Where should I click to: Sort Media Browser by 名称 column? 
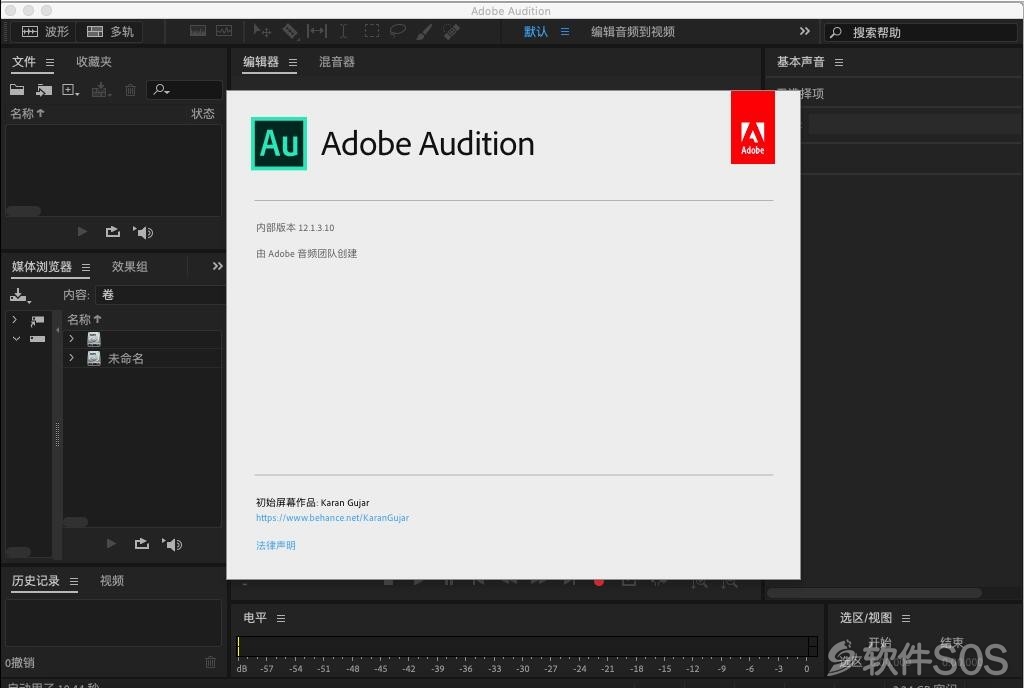pyautogui.click(x=84, y=319)
